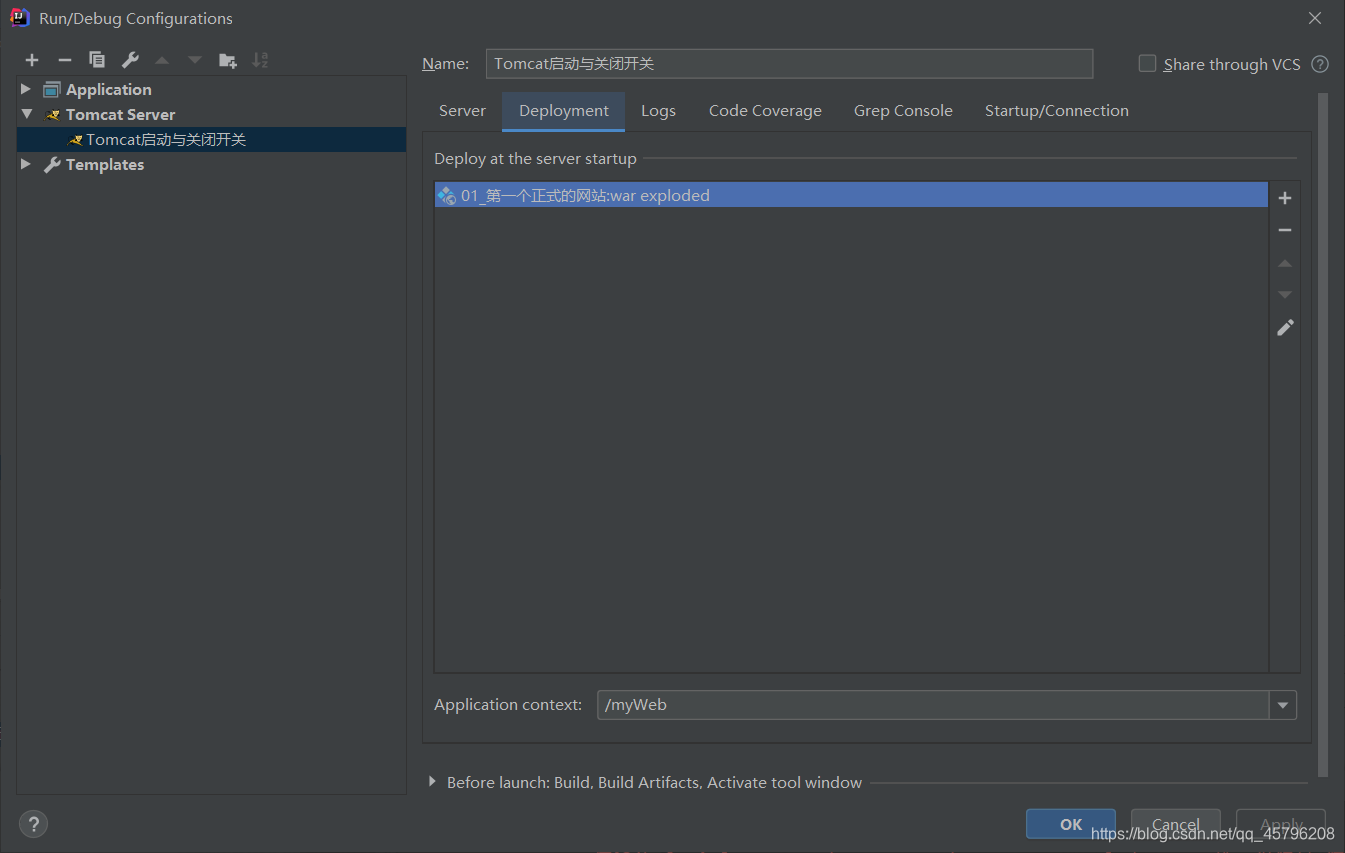The width and height of the screenshot is (1345, 853).
Task: Edit the selected artifact with pencil icon
Action: click(1285, 327)
